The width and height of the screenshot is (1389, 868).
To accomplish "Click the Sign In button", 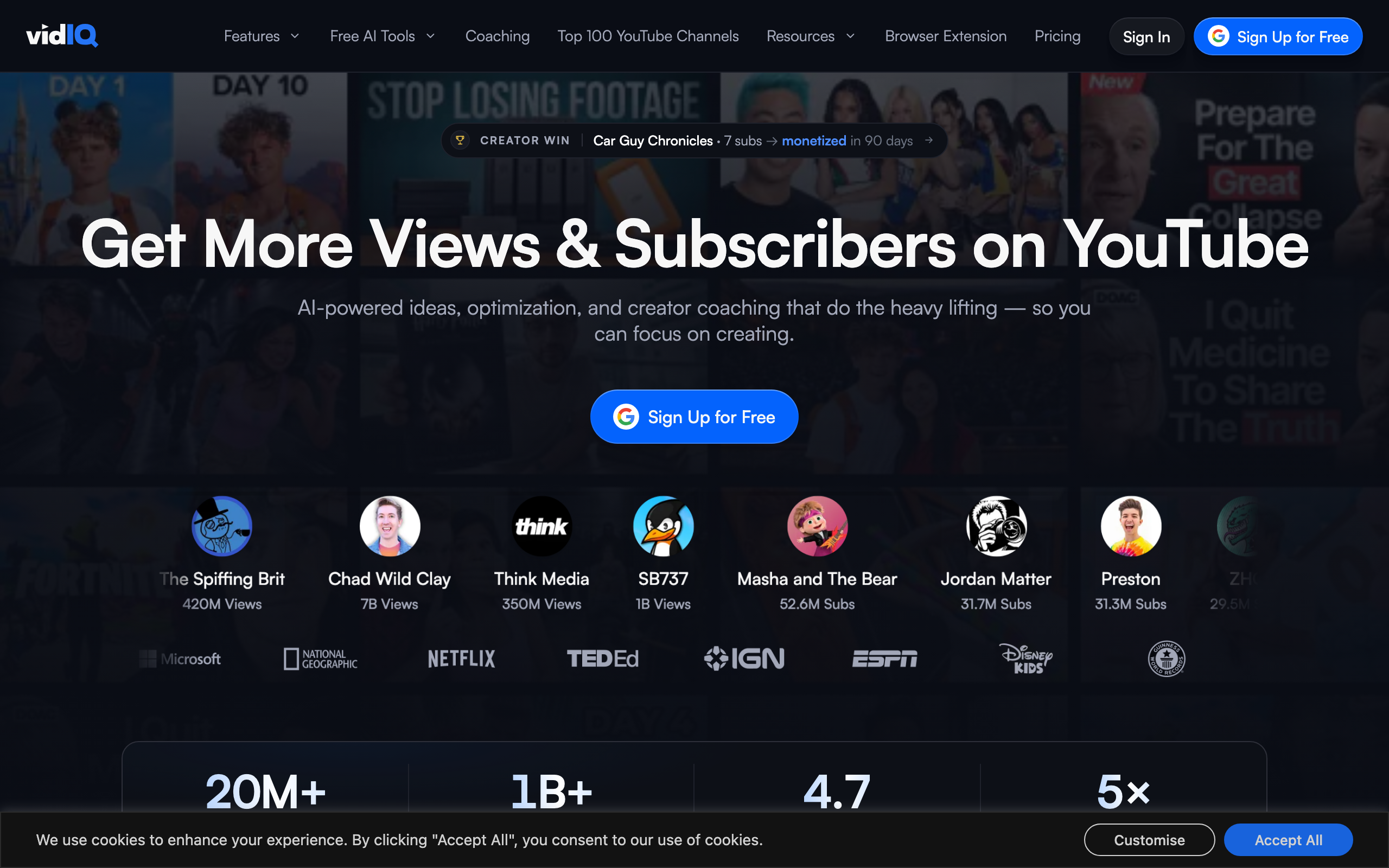I will (1146, 37).
